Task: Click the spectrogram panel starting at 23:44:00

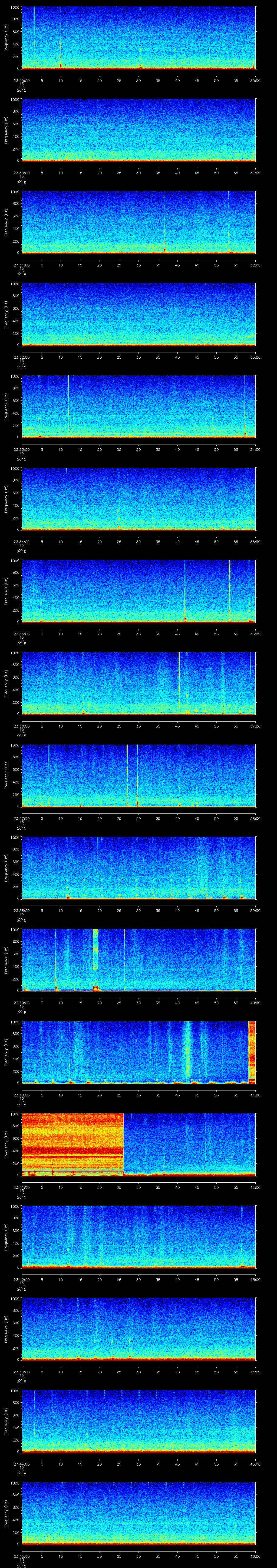Action: coord(139,1421)
